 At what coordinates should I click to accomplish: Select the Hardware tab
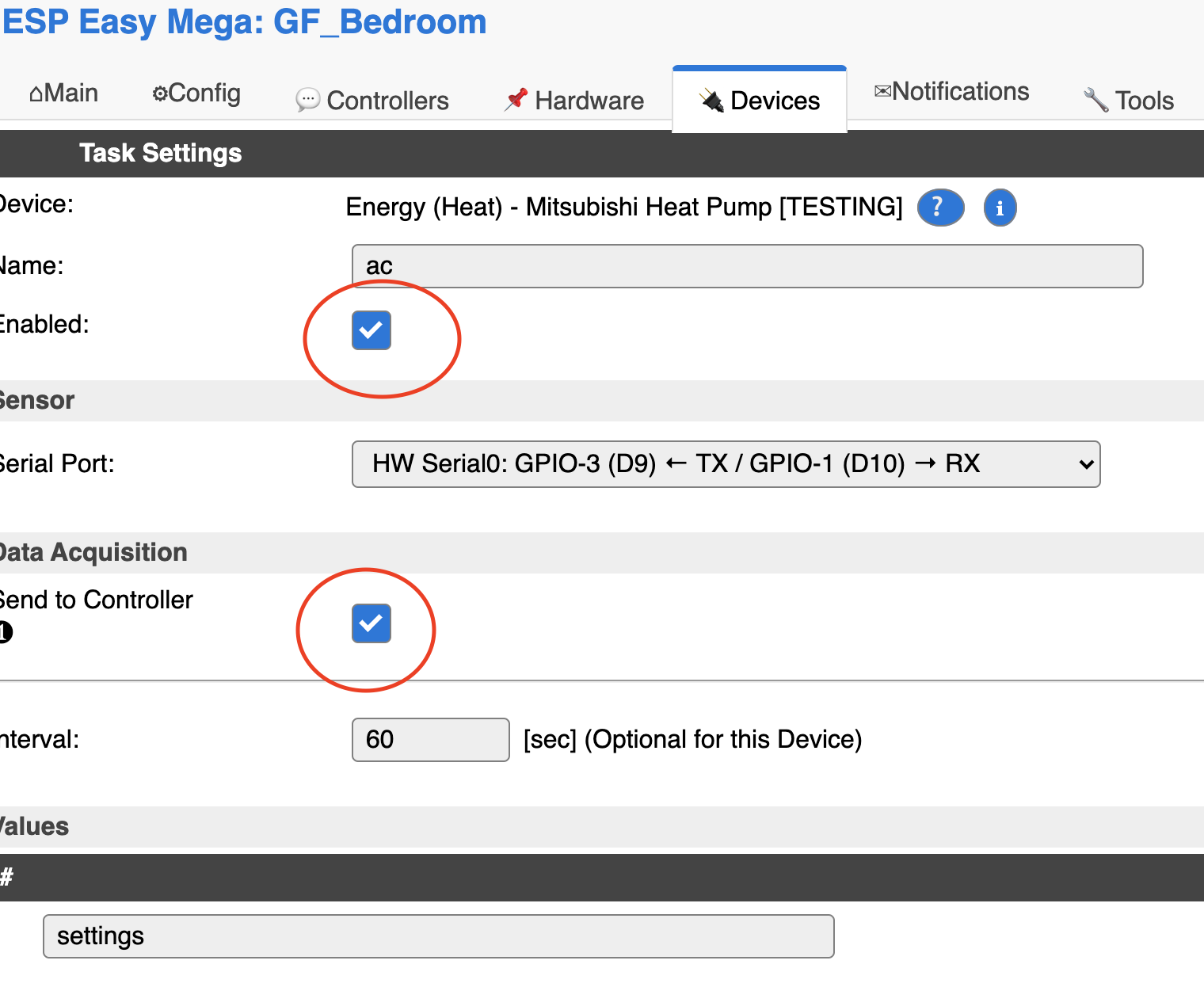pyautogui.click(x=574, y=101)
